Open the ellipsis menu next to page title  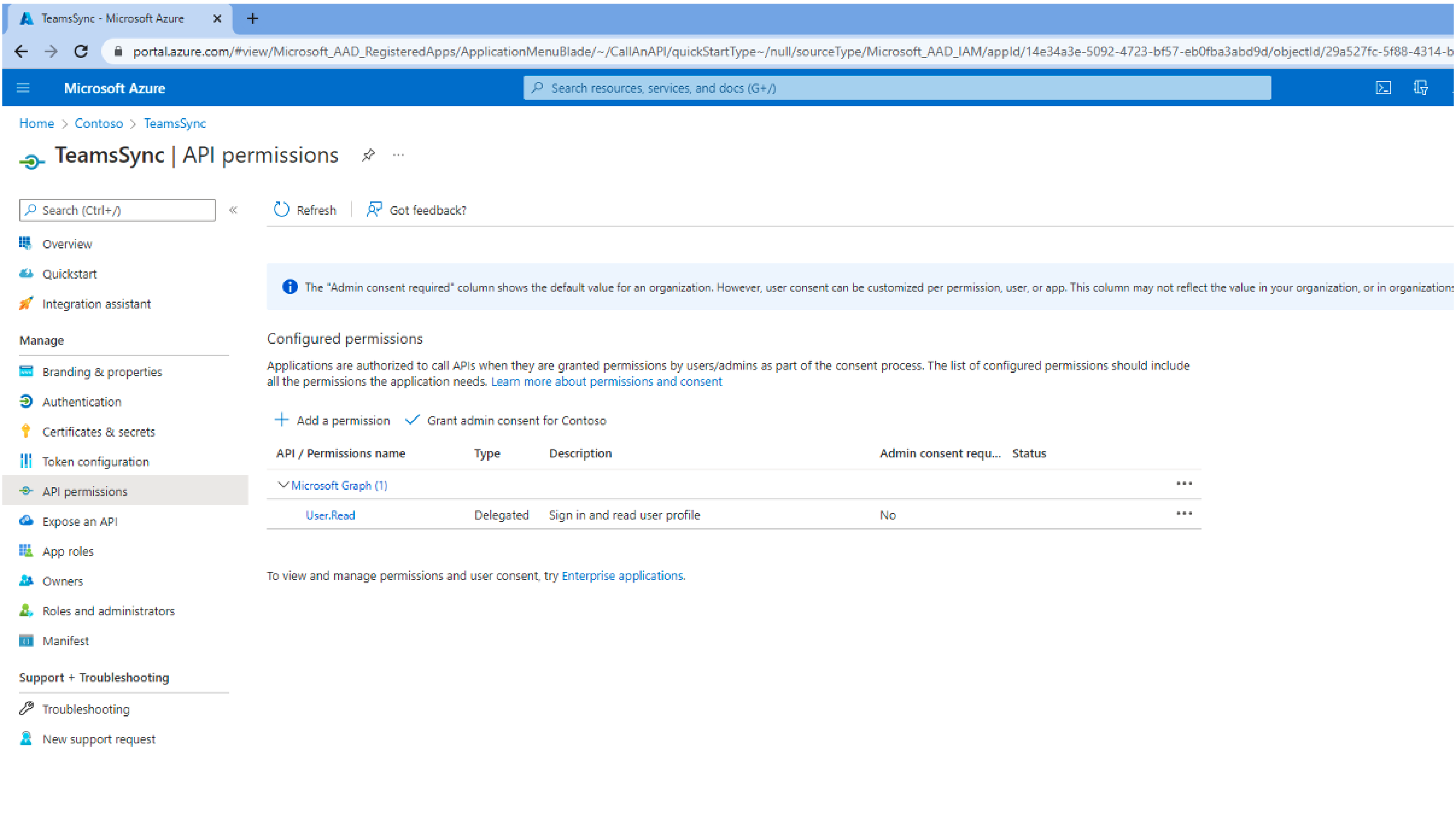[x=399, y=155]
